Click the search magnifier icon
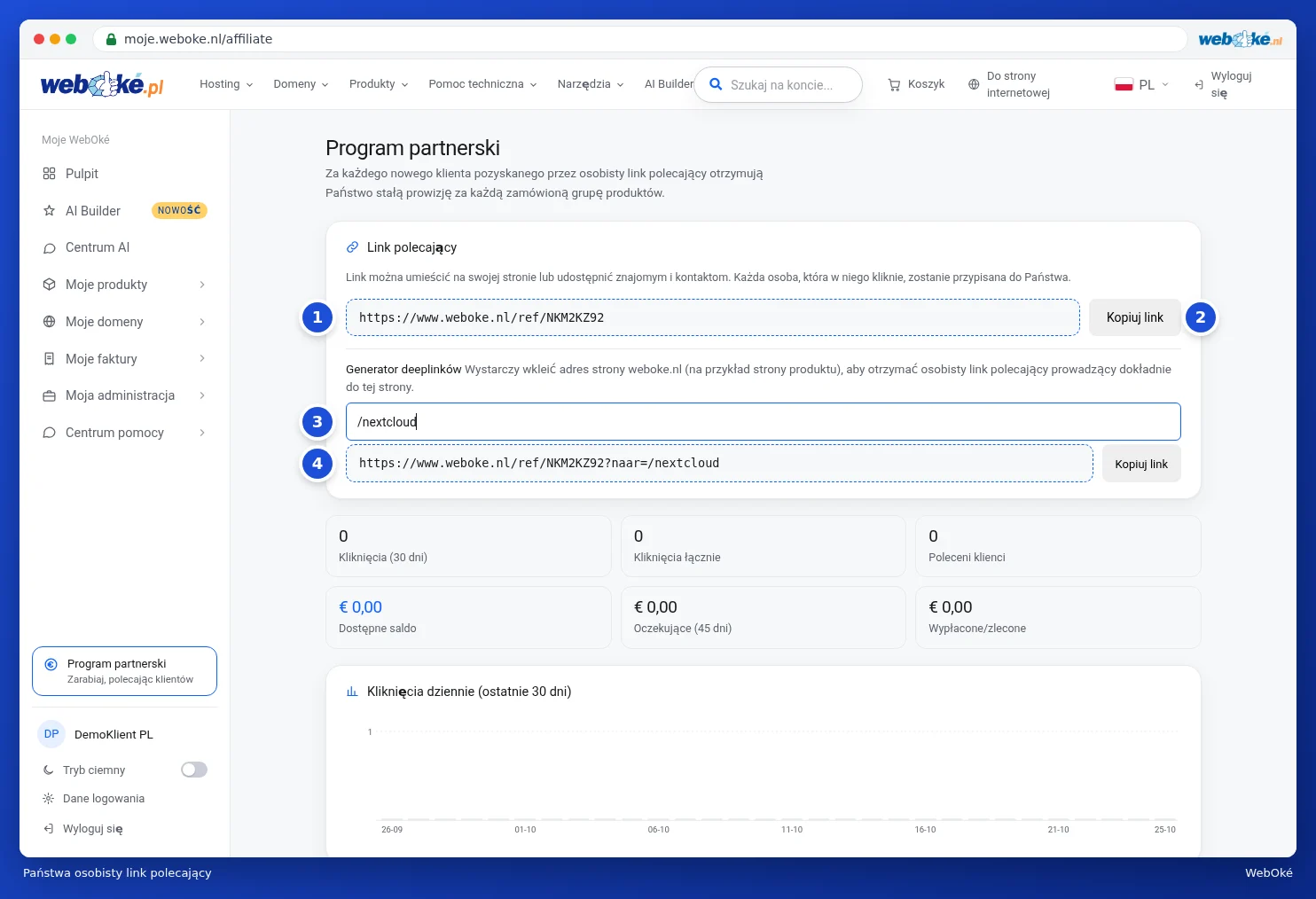This screenshot has width=1316, height=899. (x=716, y=84)
